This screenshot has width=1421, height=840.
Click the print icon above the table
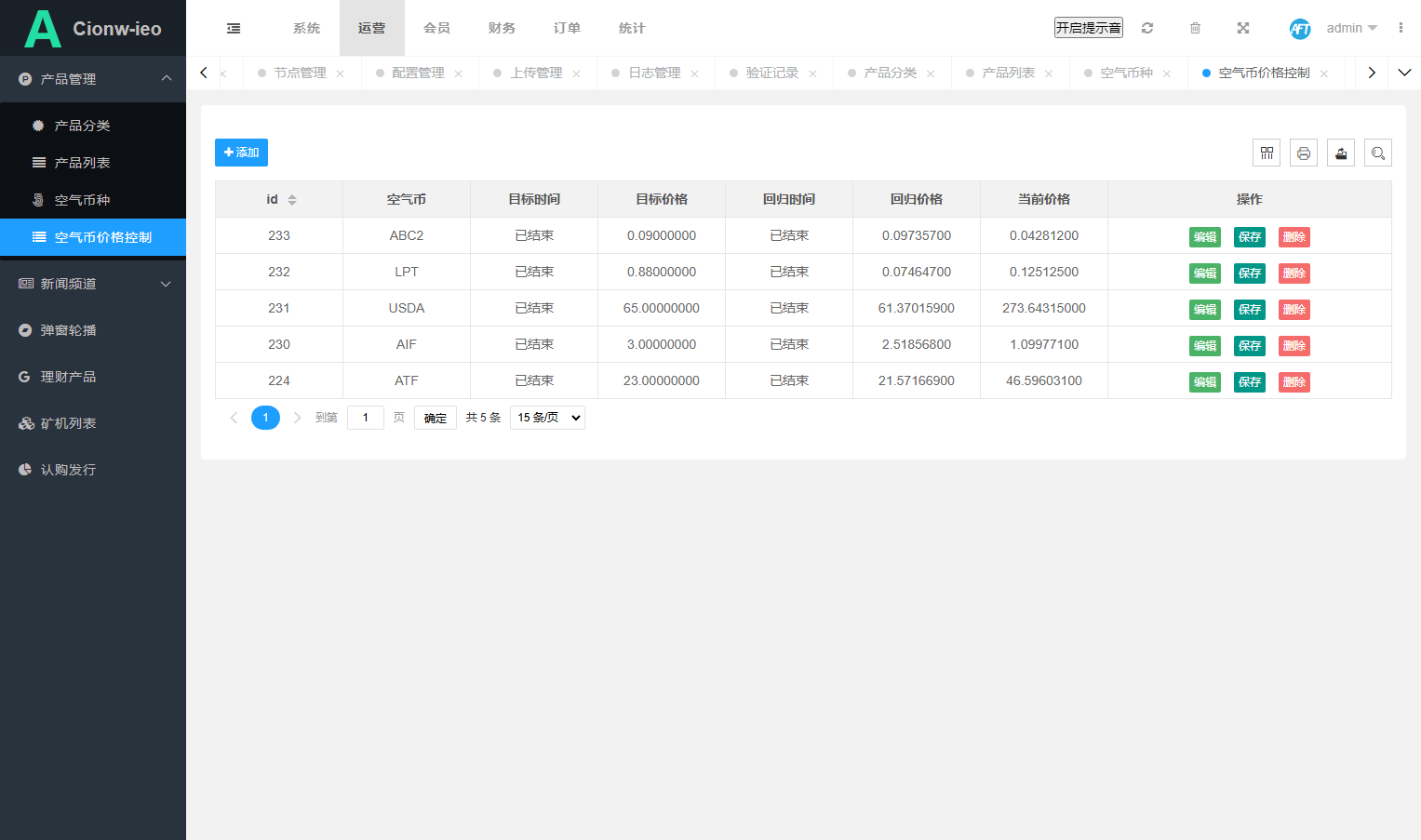(1304, 153)
